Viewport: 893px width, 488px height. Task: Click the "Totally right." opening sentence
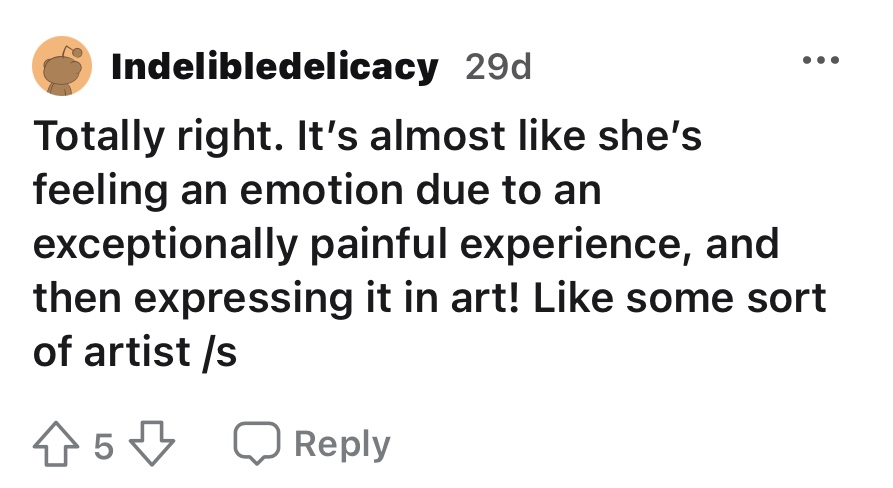click(x=146, y=137)
